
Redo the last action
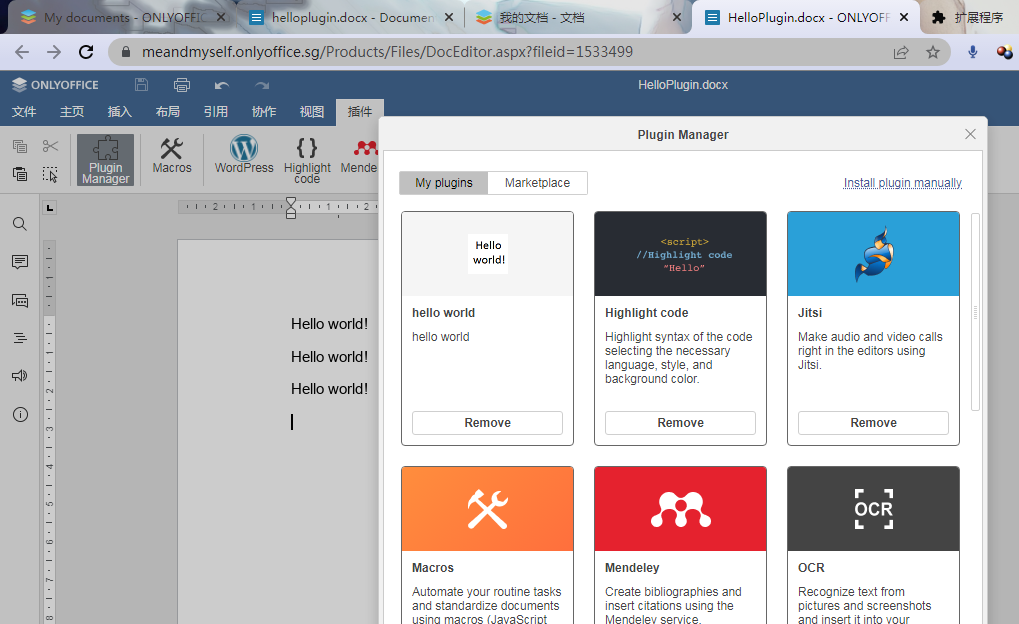coord(262,85)
